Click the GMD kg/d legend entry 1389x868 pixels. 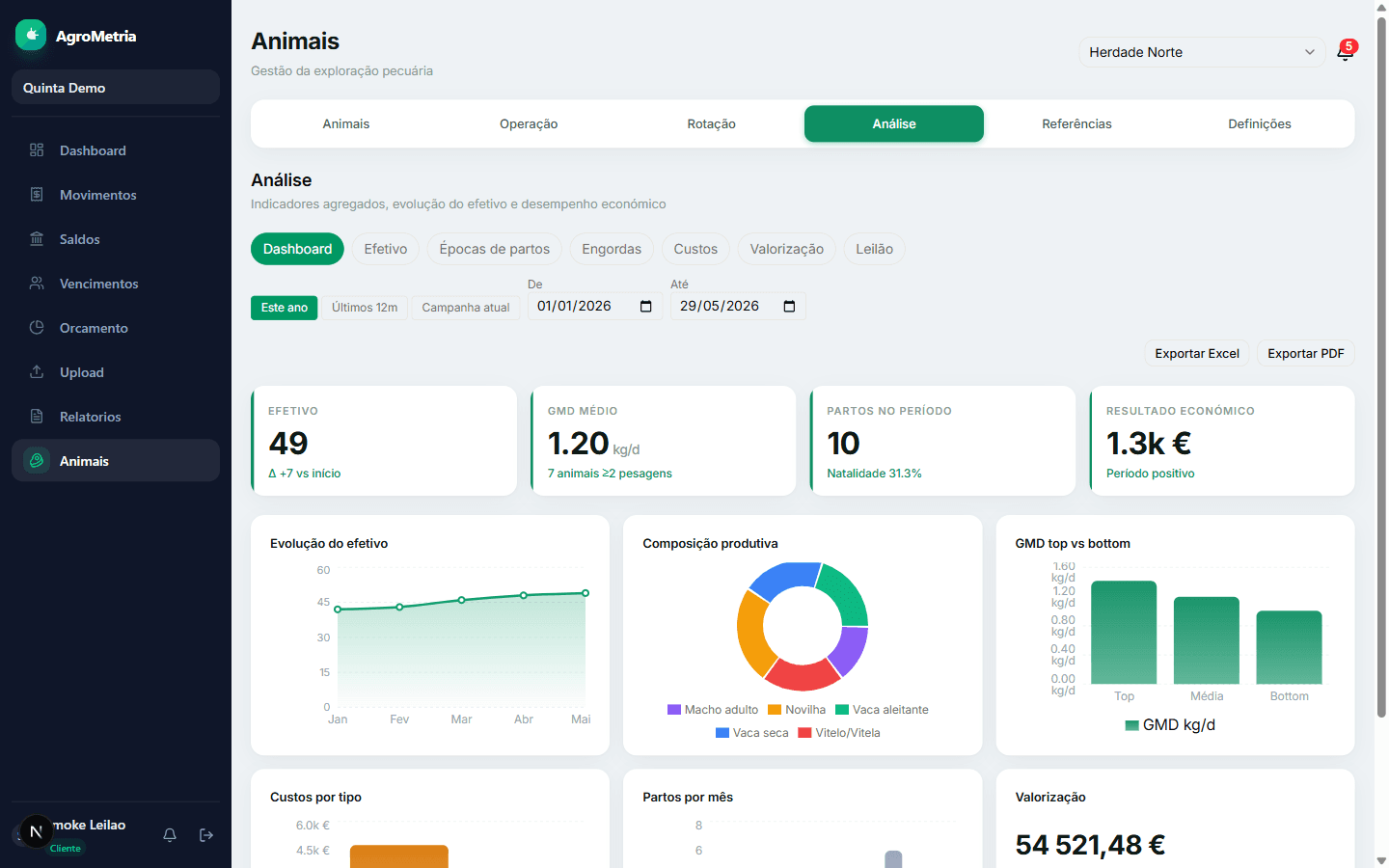(x=1170, y=725)
